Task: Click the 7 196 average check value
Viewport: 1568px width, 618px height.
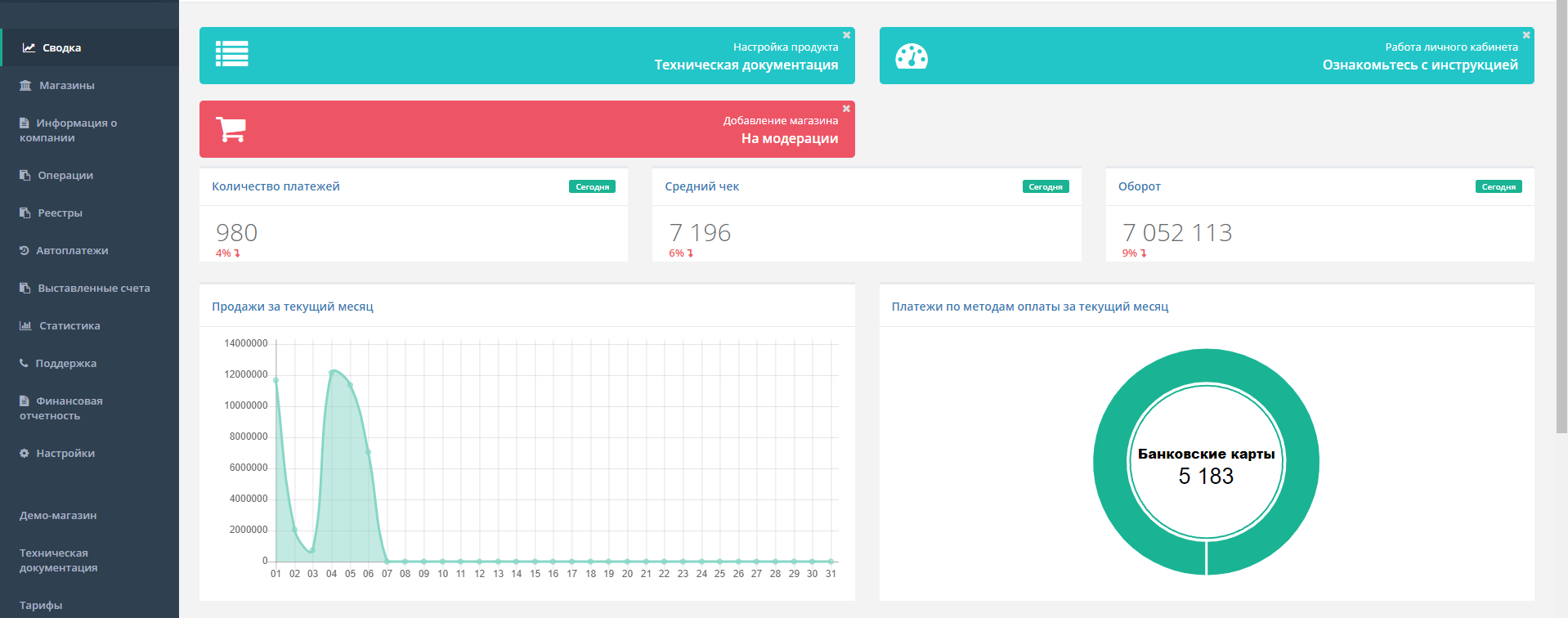Action: point(700,233)
